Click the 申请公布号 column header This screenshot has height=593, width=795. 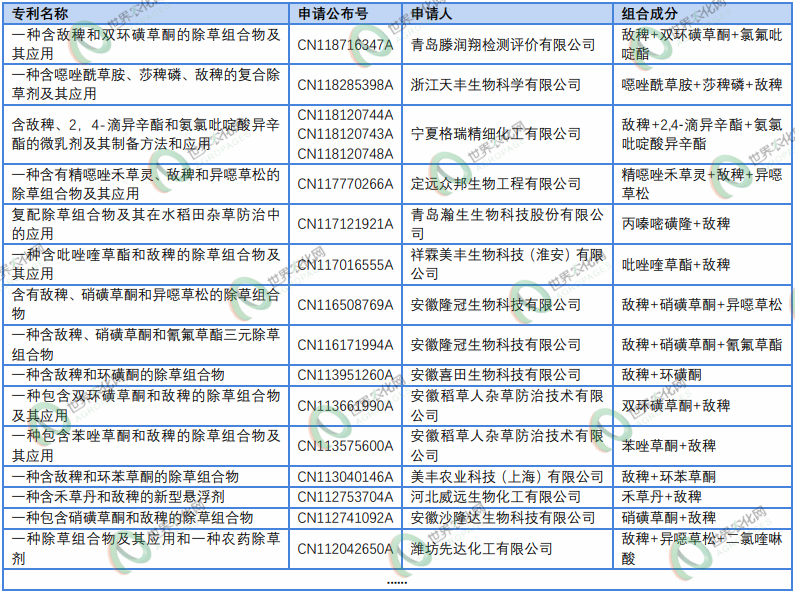click(x=333, y=14)
